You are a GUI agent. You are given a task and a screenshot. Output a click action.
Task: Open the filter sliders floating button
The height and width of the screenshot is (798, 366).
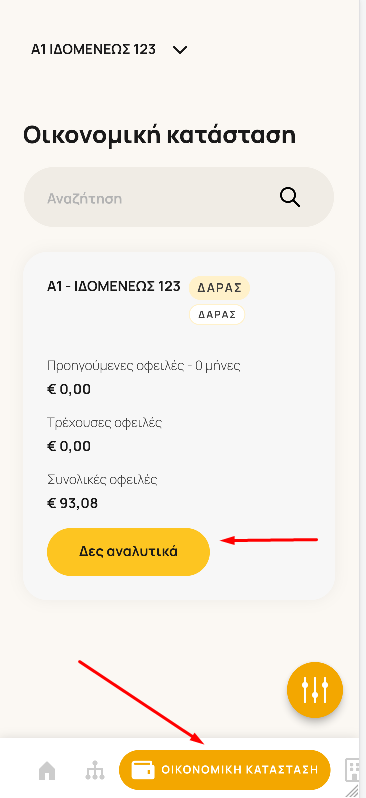click(x=315, y=690)
